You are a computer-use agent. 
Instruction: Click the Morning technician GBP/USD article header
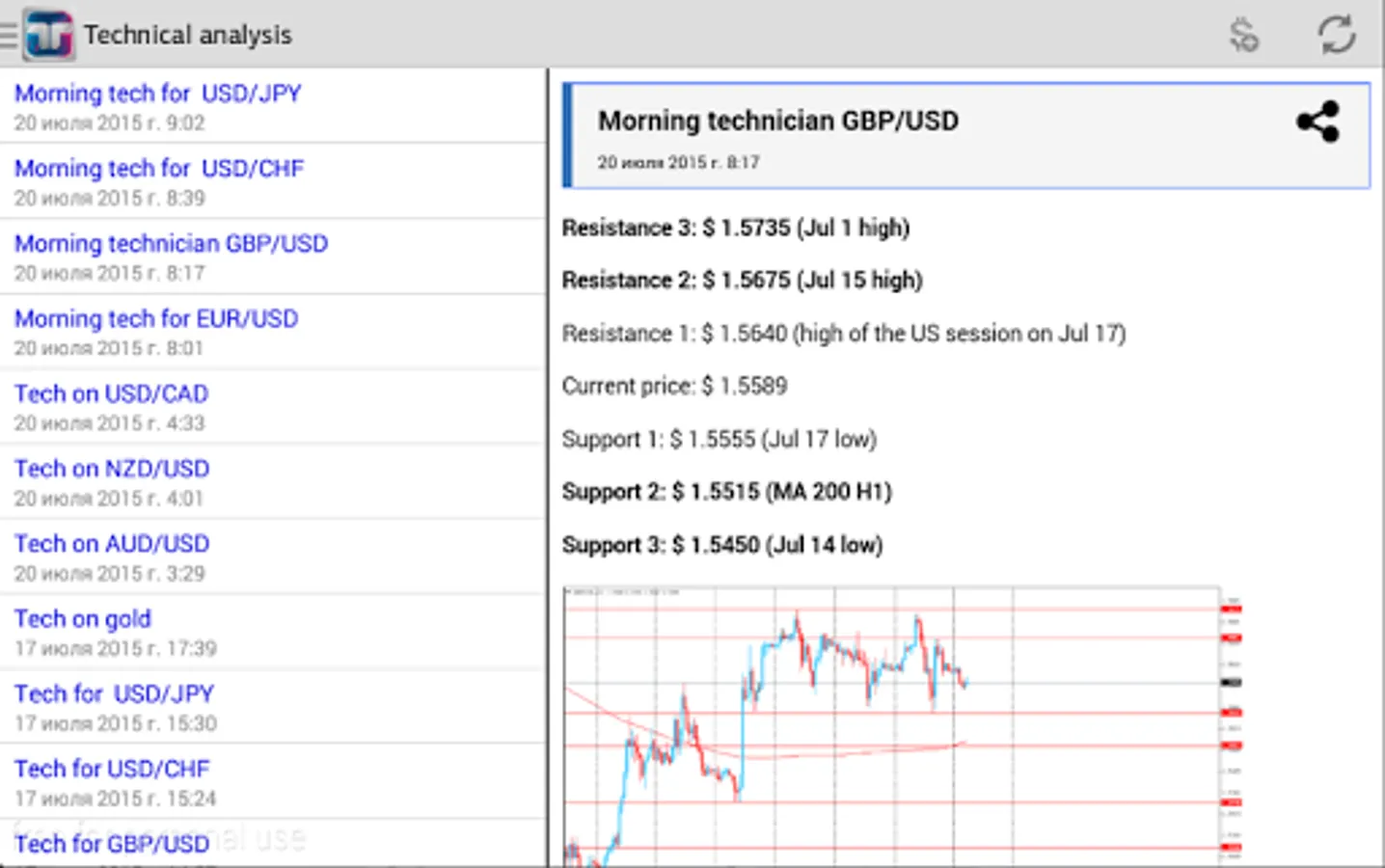777,122
